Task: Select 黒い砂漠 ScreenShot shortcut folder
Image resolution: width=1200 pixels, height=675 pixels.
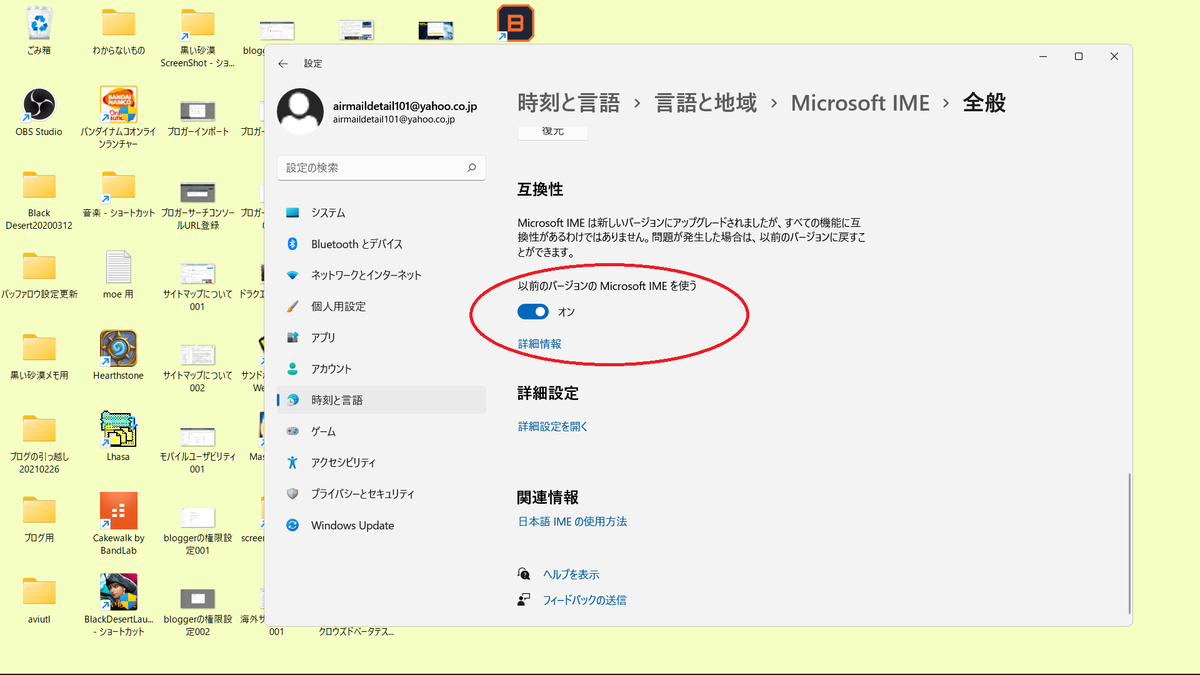Action: tap(198, 37)
